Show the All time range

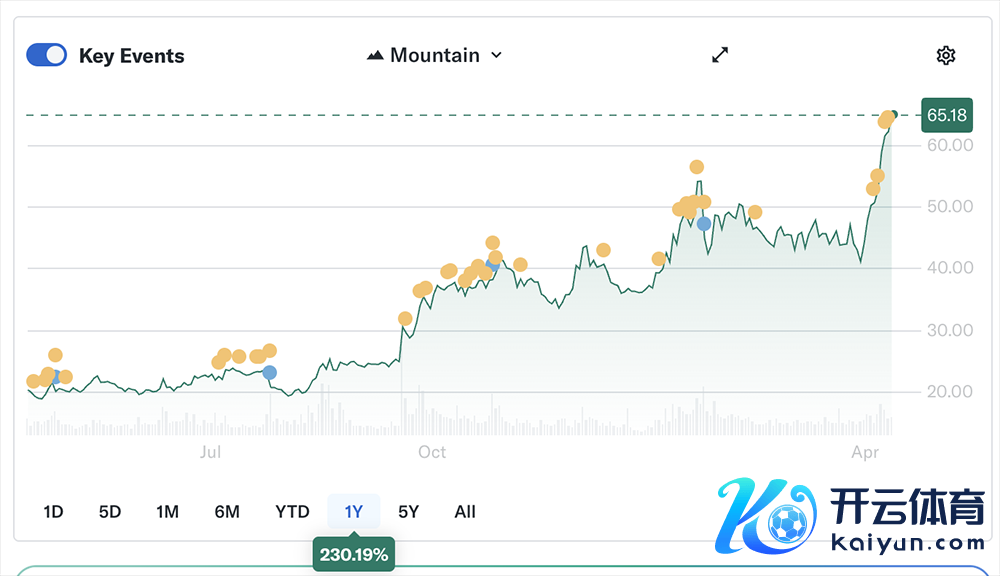(465, 511)
